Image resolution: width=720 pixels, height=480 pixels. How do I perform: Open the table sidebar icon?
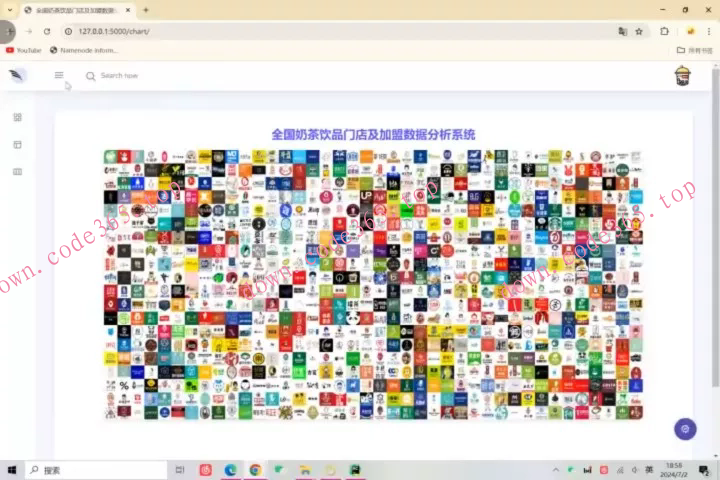coord(17,172)
